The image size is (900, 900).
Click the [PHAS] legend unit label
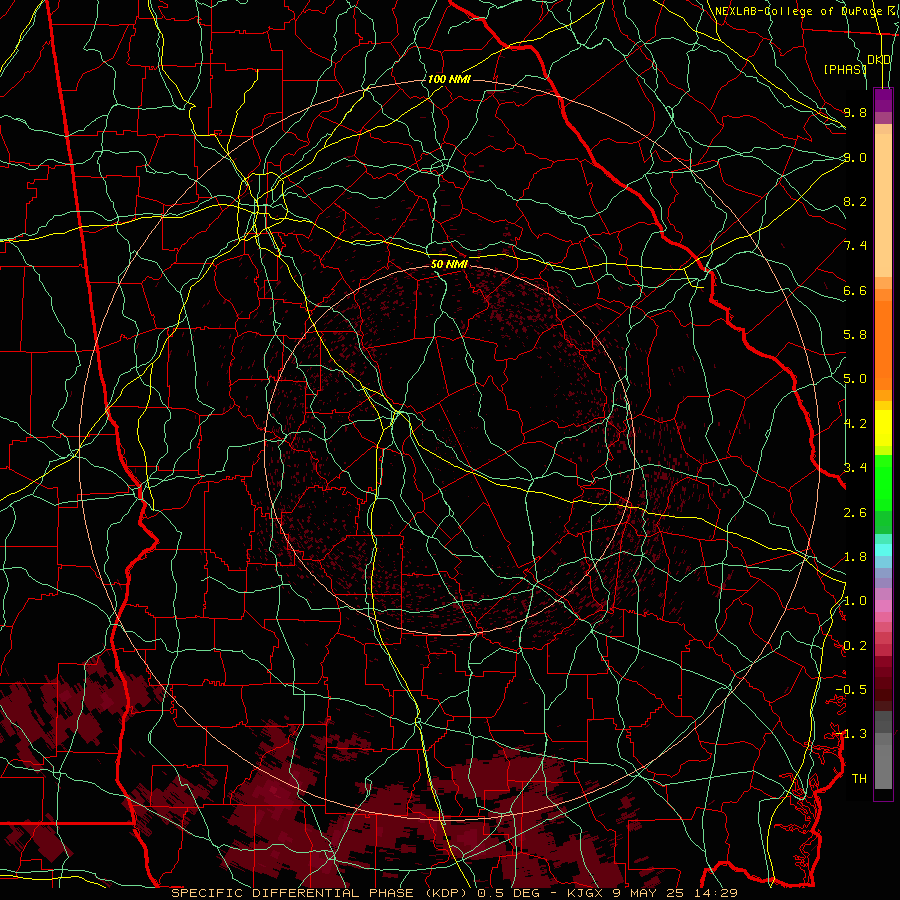[845, 69]
